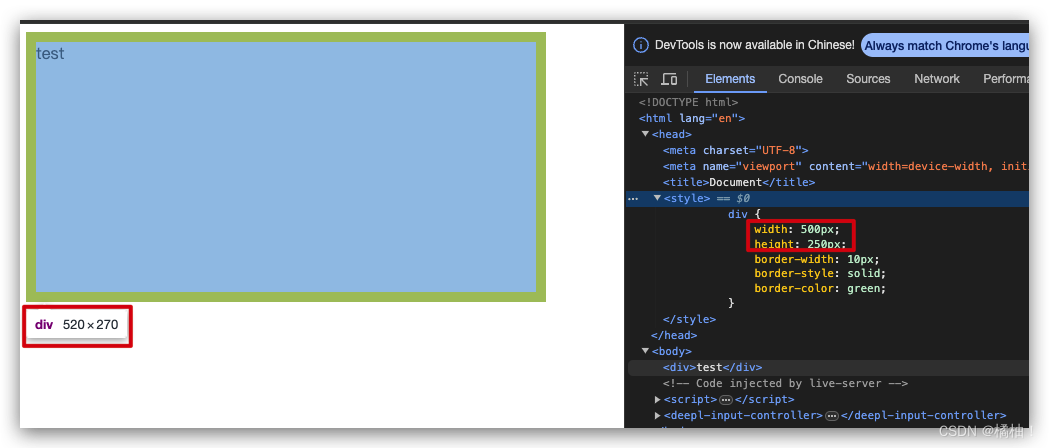Open the Performance tab
1049x448 pixels.
1006,79
